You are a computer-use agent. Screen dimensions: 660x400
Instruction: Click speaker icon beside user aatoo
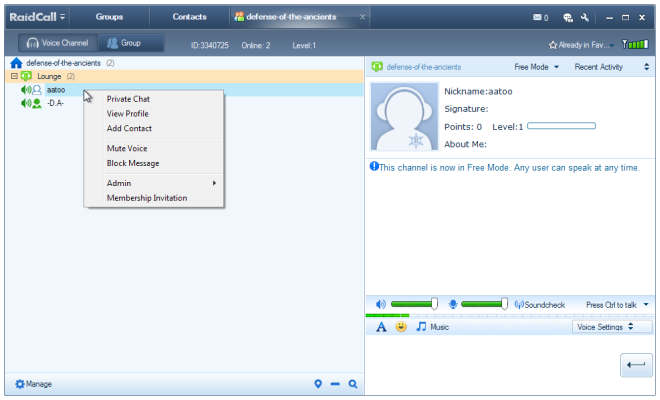click(x=26, y=90)
